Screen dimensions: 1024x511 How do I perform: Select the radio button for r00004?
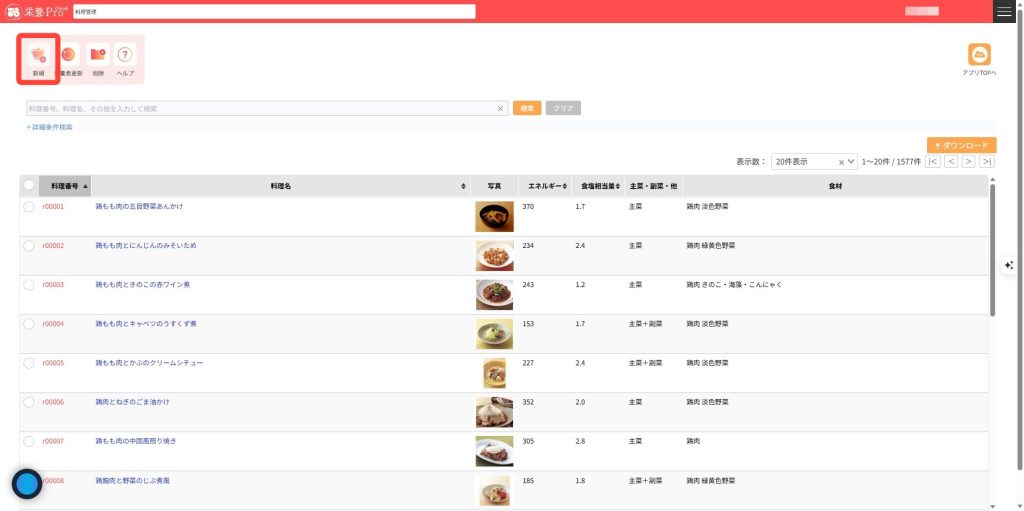[29, 324]
